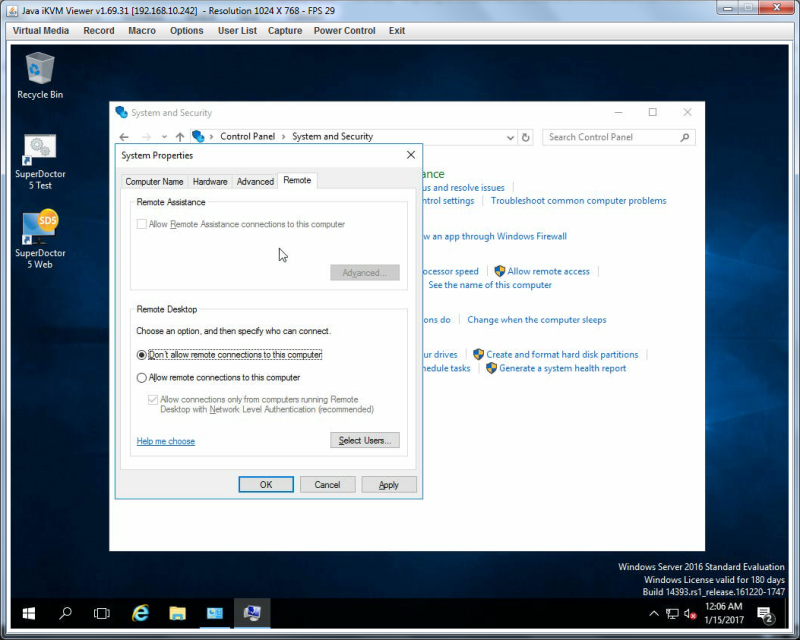Click the Select Users button
This screenshot has width=800, height=640.
pos(365,440)
